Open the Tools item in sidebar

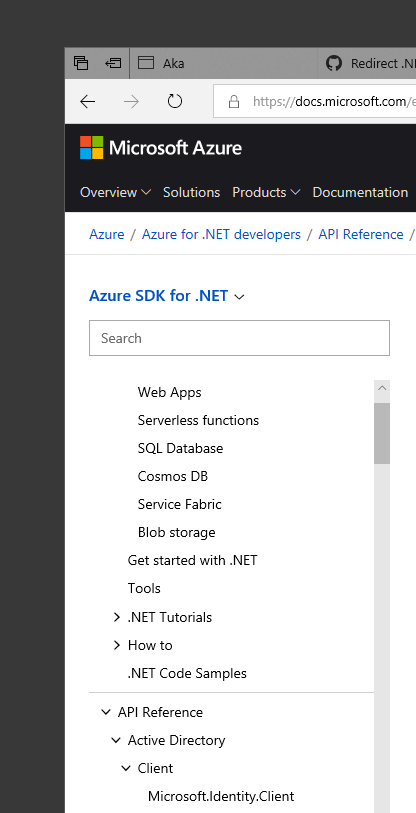[x=144, y=588]
